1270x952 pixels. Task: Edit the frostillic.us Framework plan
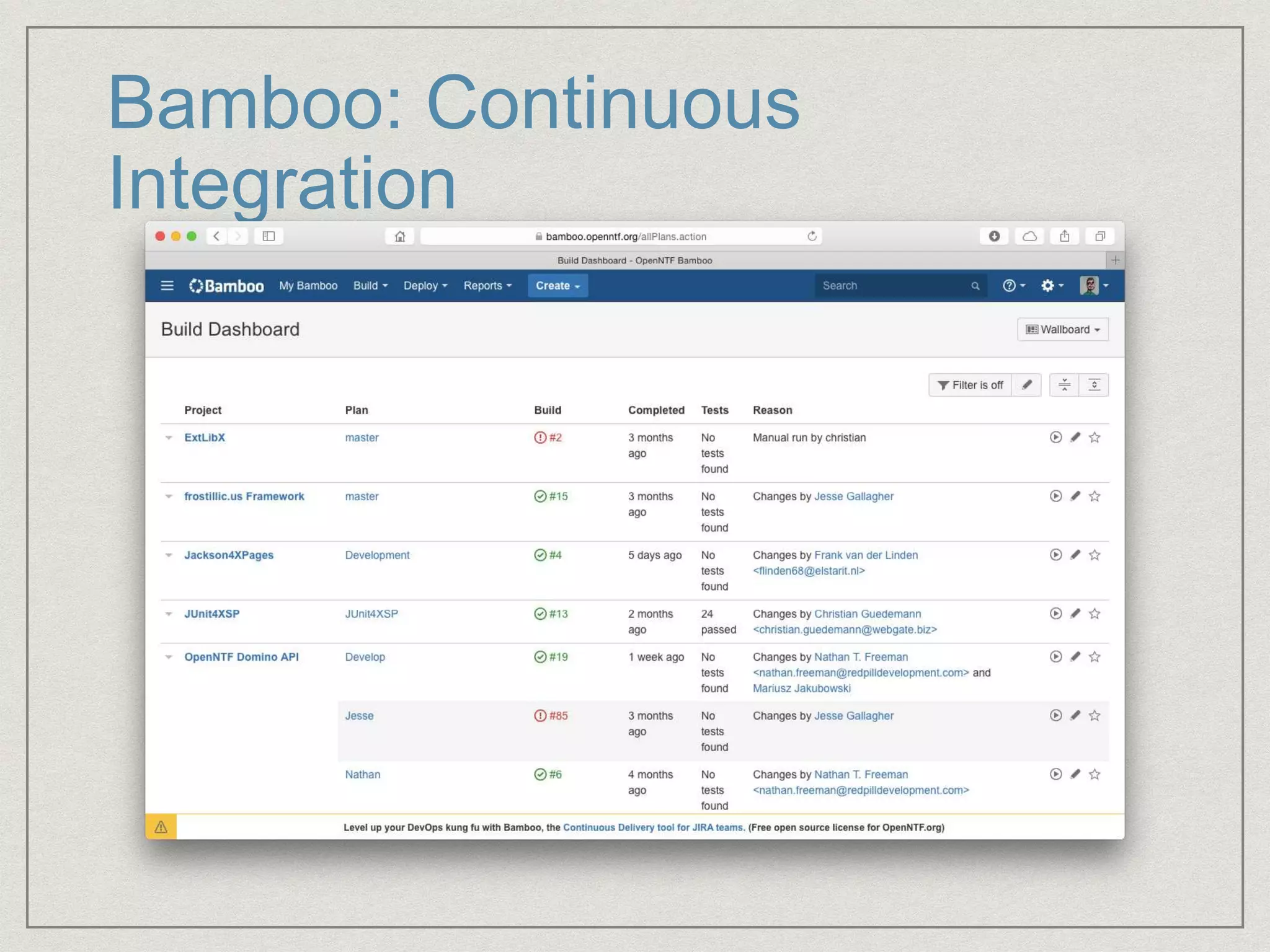[1075, 496]
